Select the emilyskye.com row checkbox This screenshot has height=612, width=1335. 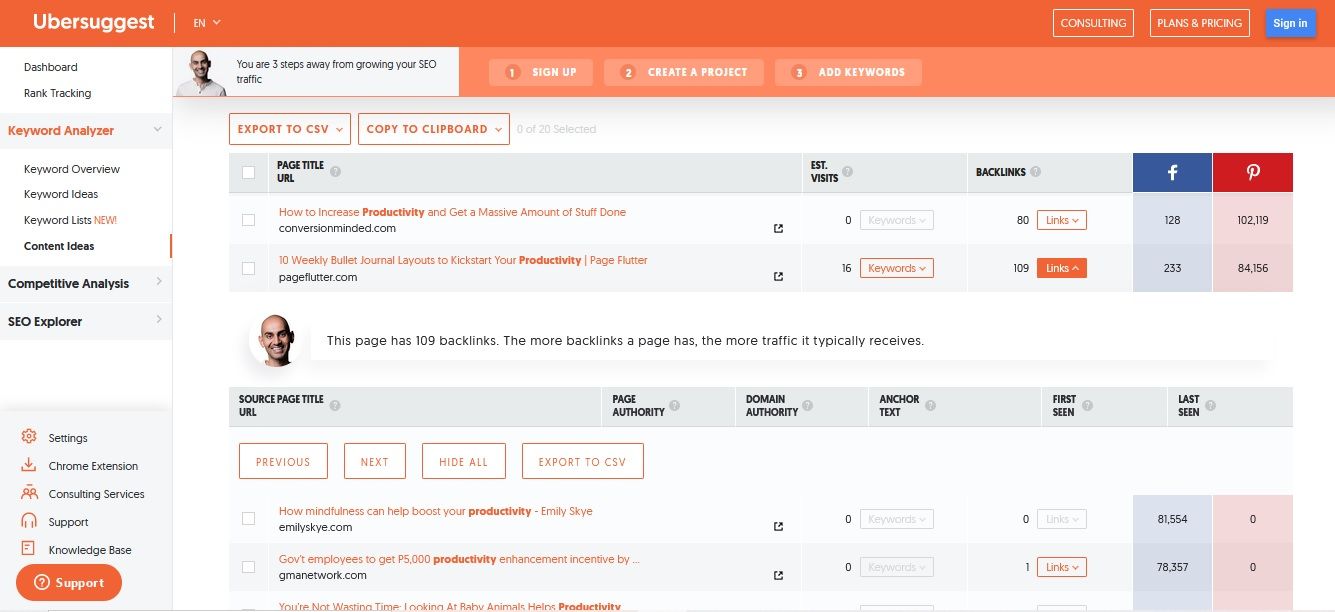coord(249,518)
